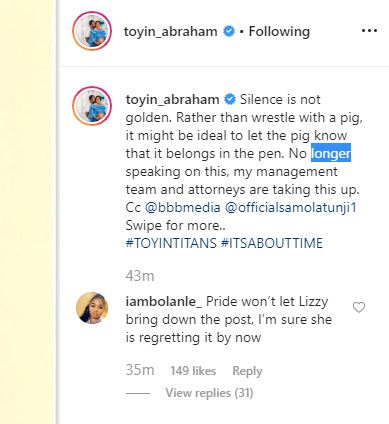
Task: View iambolanle_ profile photo
Action: (x=92, y=308)
